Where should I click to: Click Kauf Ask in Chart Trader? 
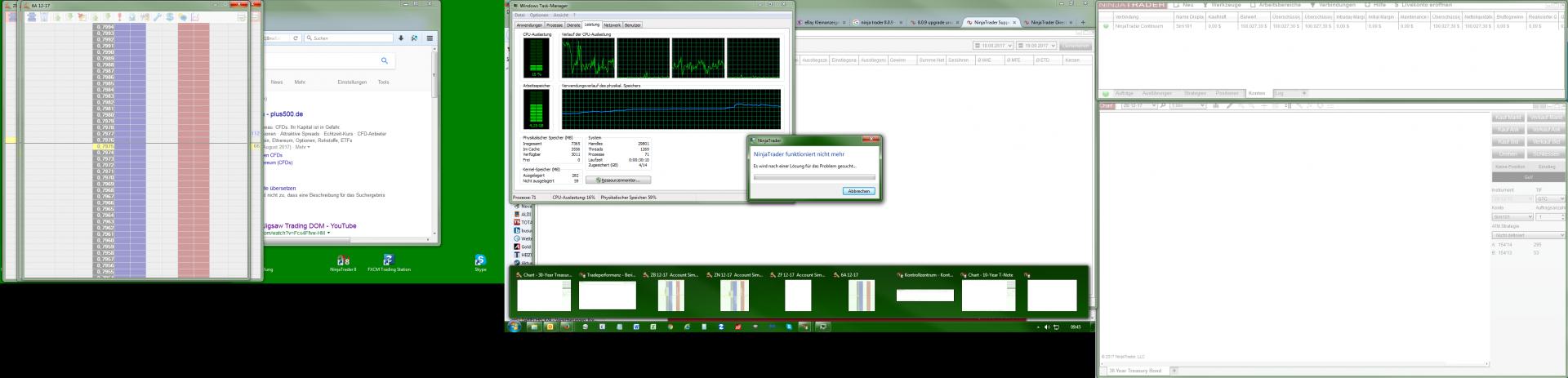pyautogui.click(x=1508, y=129)
